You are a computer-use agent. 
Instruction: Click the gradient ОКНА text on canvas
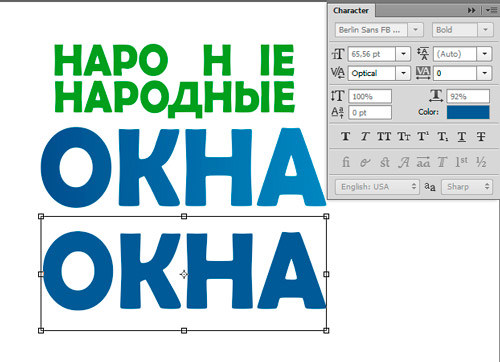183,167
